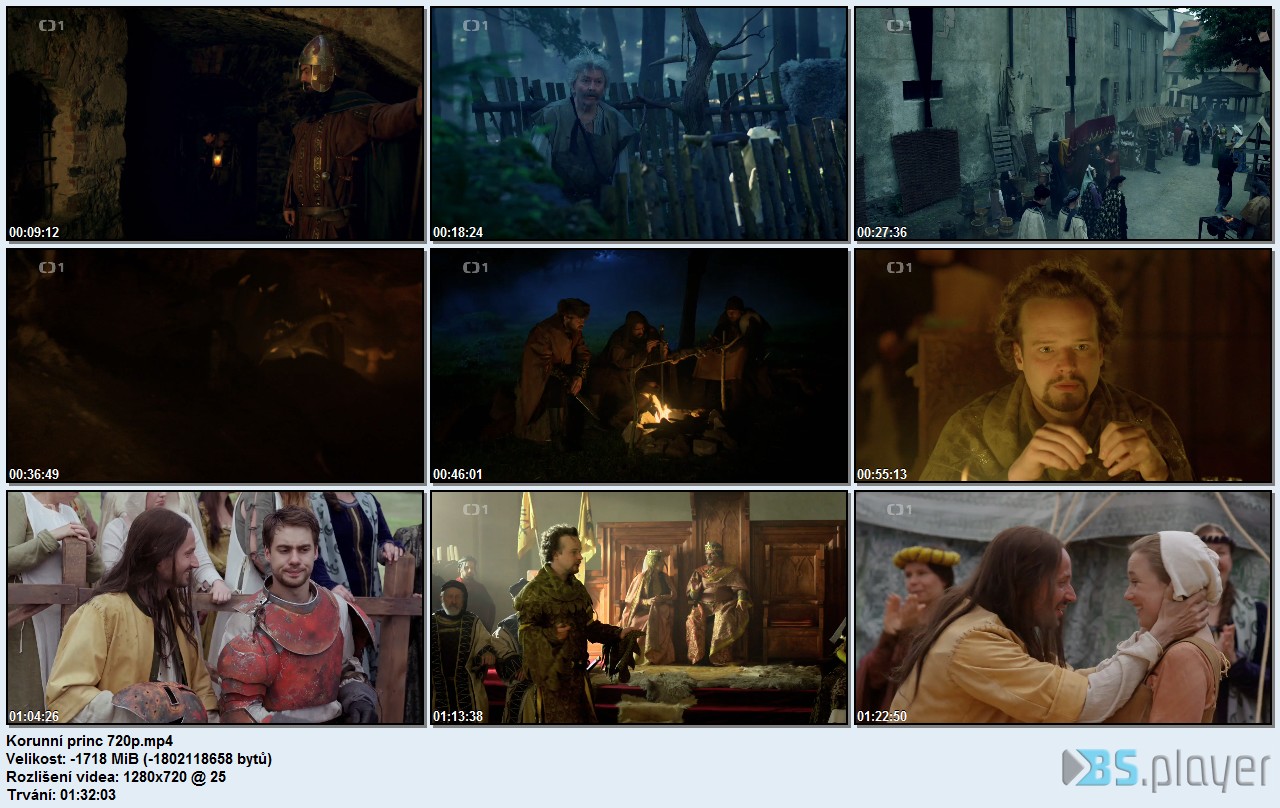
Task: Click the 00:18:24 timestamp label
Action: pyautogui.click(x=458, y=233)
